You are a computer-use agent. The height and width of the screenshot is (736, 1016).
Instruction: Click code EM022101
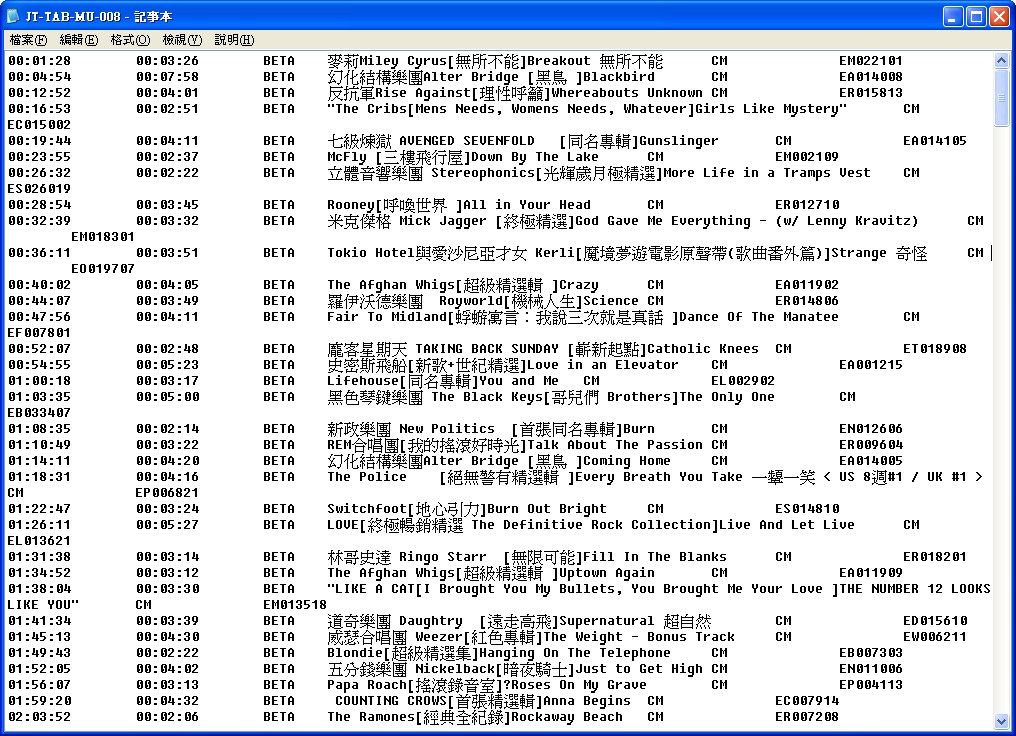click(x=870, y=61)
